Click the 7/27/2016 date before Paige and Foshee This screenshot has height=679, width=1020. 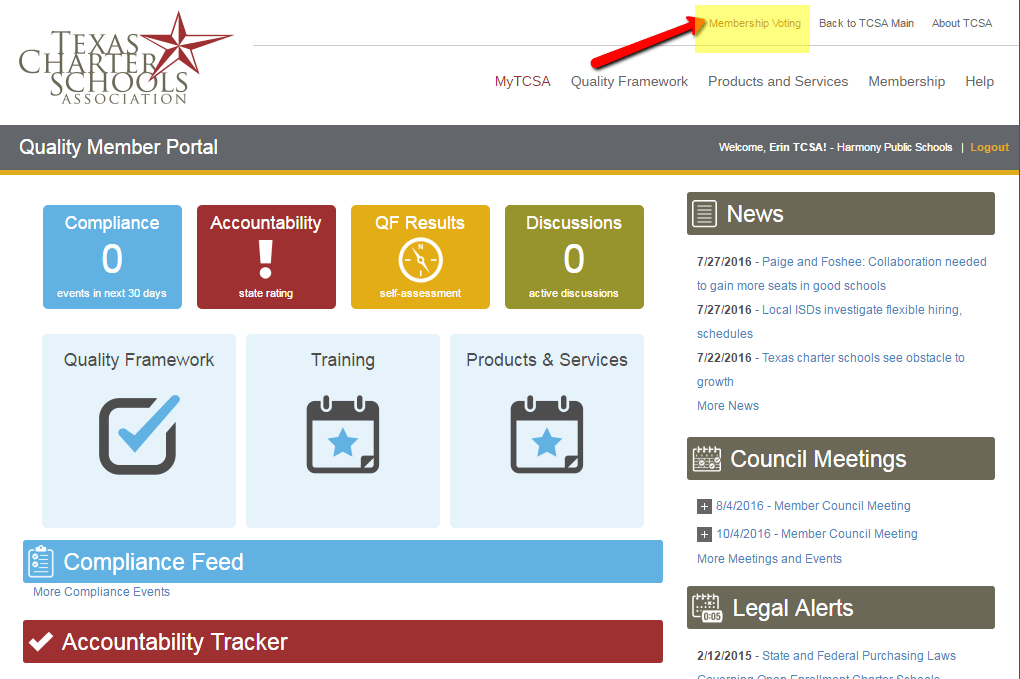[x=724, y=261]
